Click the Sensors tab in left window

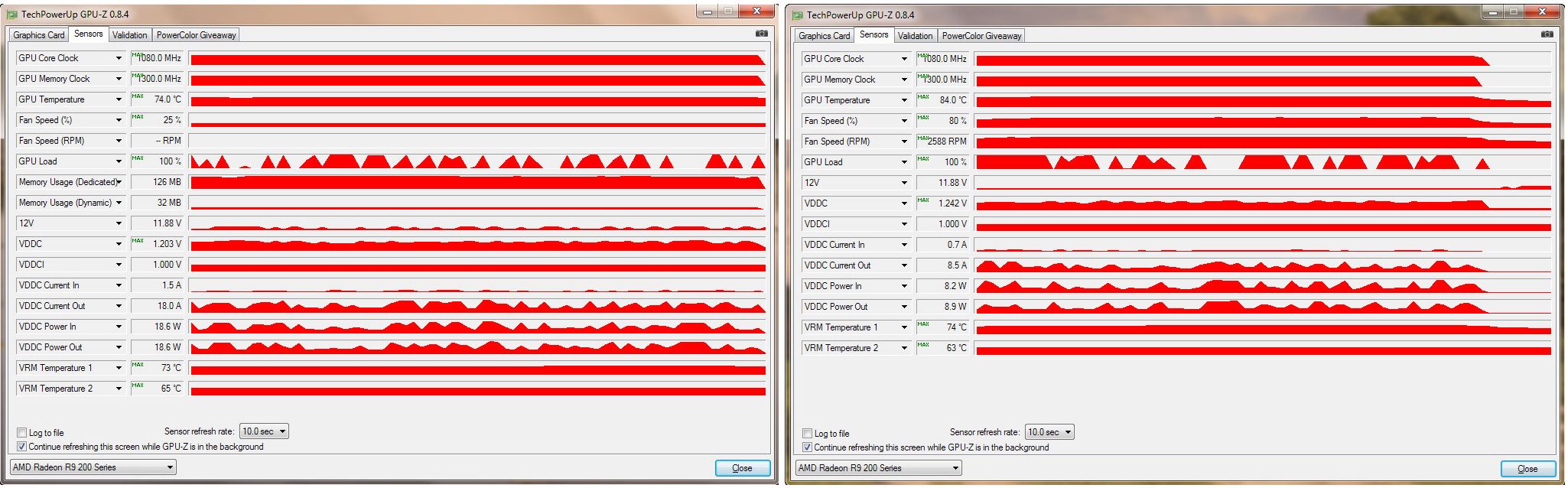click(89, 34)
